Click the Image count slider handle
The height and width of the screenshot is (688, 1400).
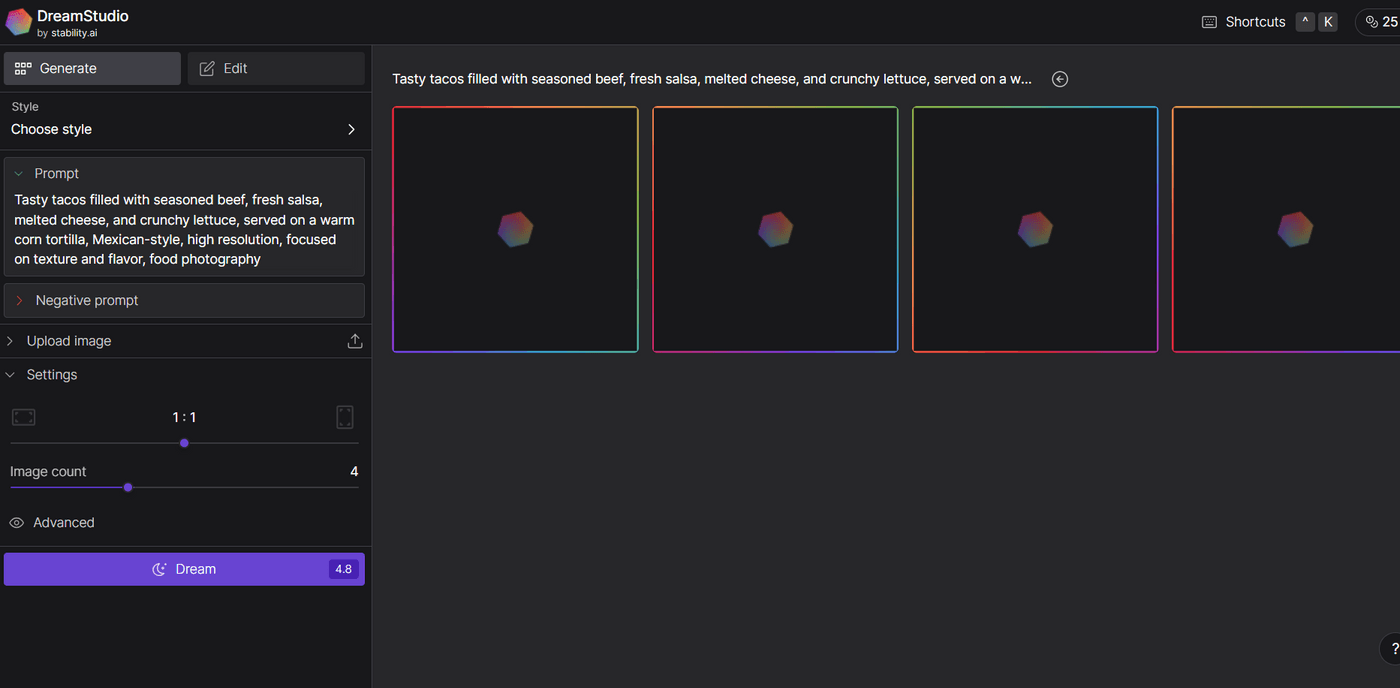(128, 488)
